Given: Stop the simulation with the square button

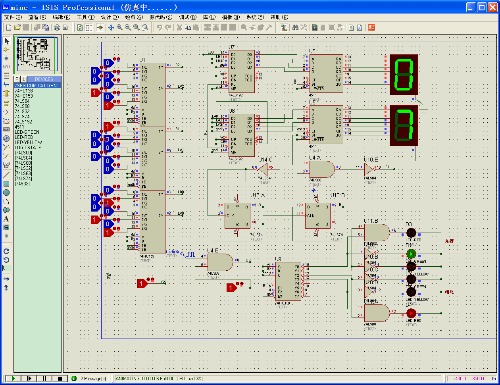Looking at the screenshot, I should (x=60, y=378).
